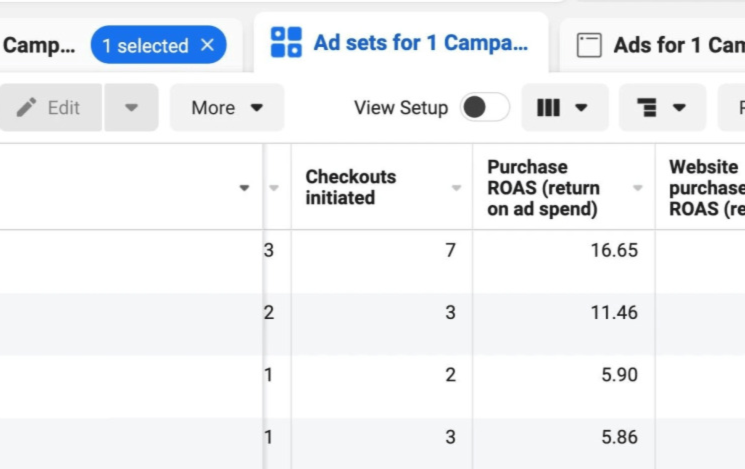The width and height of the screenshot is (745, 469).
Task: Open the More dropdown menu
Action: [x=227, y=108]
